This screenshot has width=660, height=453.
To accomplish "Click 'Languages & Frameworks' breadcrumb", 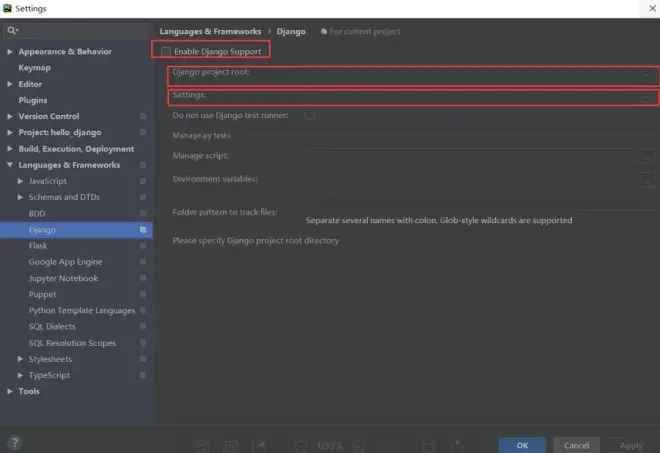I will point(210,32).
